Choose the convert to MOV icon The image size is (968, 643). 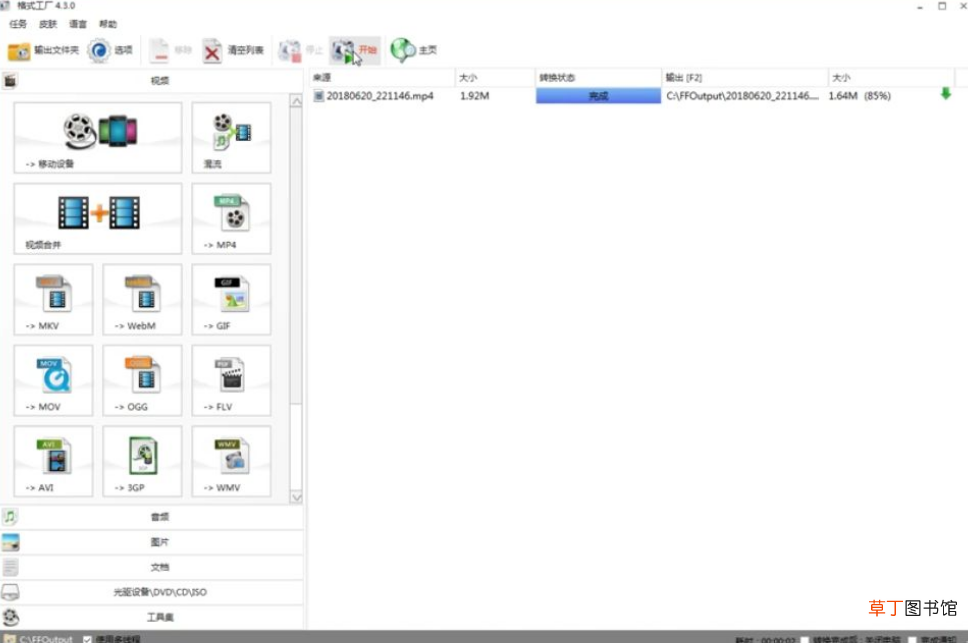(x=53, y=380)
